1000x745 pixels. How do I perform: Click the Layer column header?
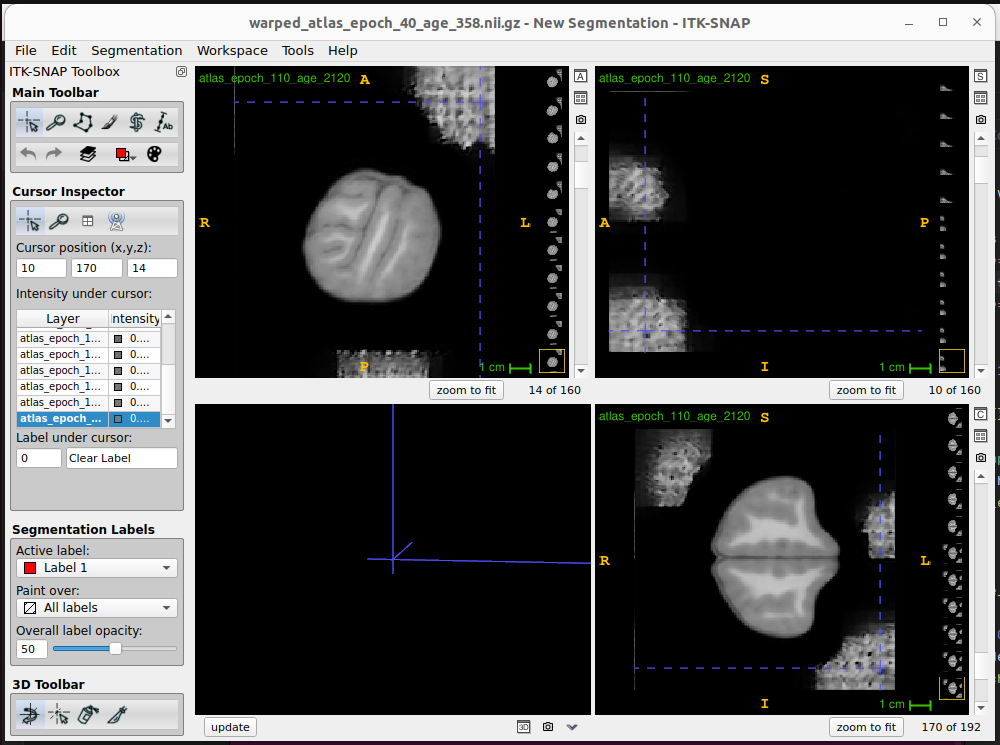[x=62, y=319]
